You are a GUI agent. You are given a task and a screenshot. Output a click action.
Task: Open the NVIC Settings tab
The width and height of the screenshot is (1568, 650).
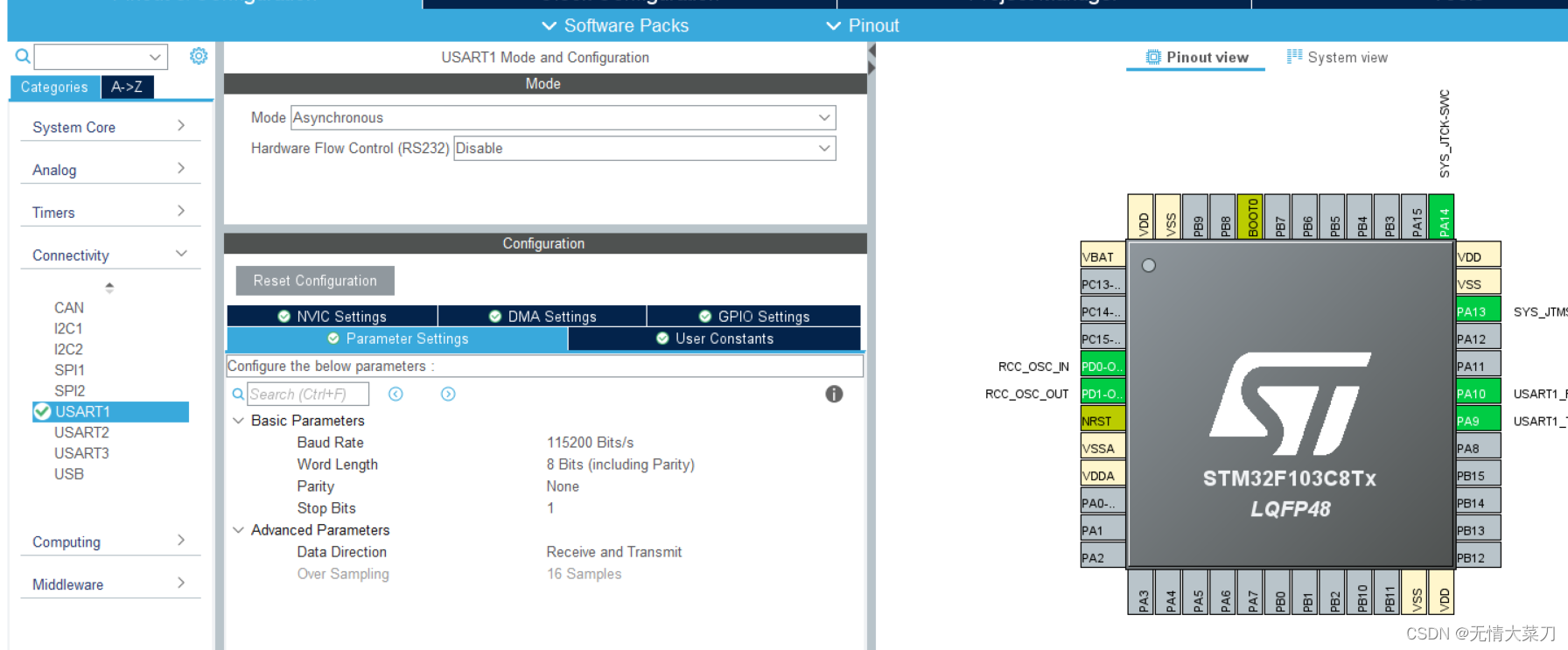[332, 316]
